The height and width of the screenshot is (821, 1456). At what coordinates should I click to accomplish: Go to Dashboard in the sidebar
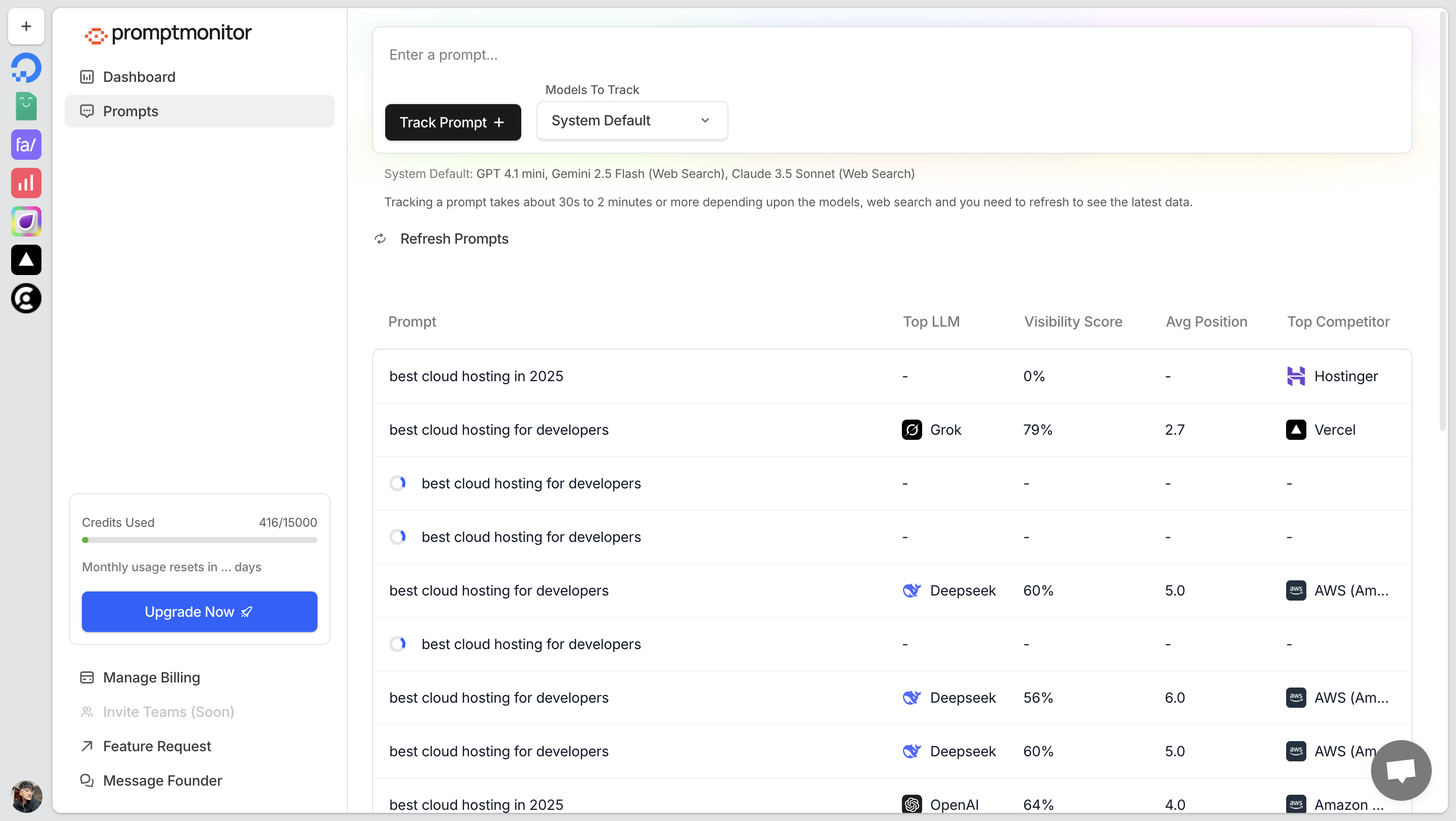click(139, 77)
